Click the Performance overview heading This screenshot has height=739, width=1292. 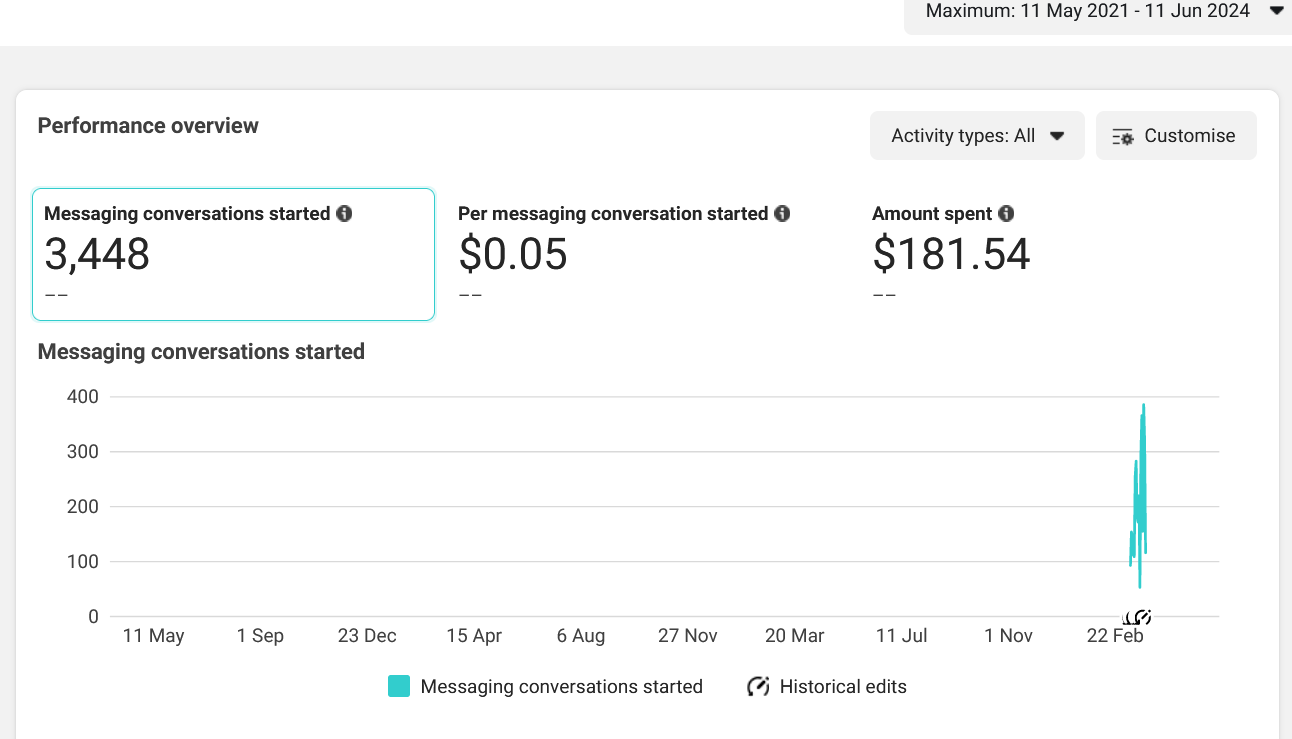click(x=148, y=126)
